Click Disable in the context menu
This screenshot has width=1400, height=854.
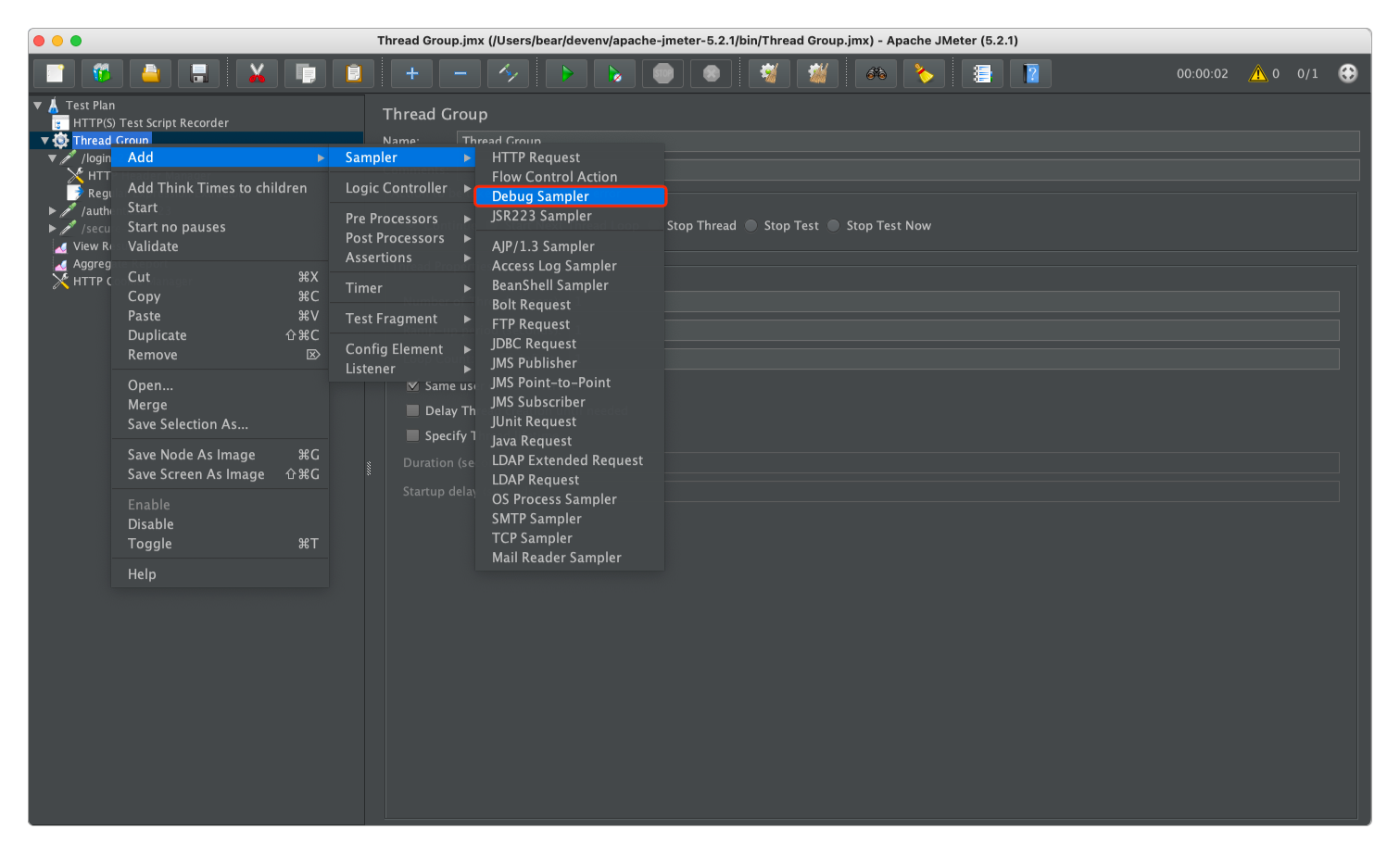[221, 524]
